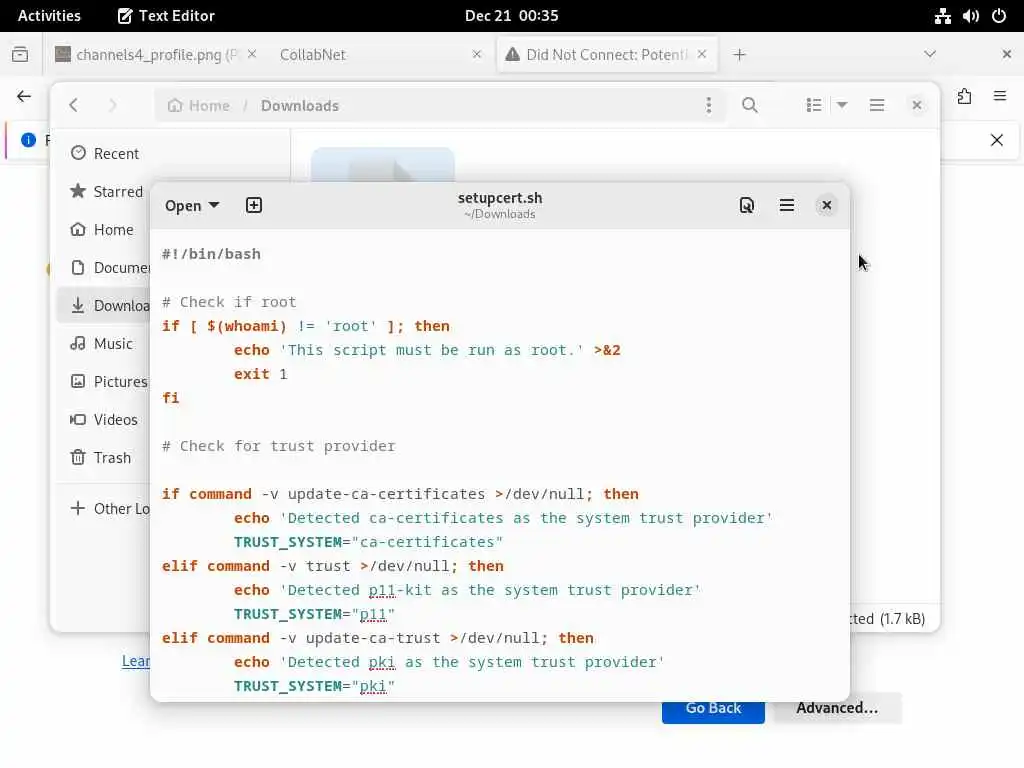Image resolution: width=1024 pixels, height=768 pixels.
Task: Open Trash in Files sidebar
Action: click(x=104, y=458)
